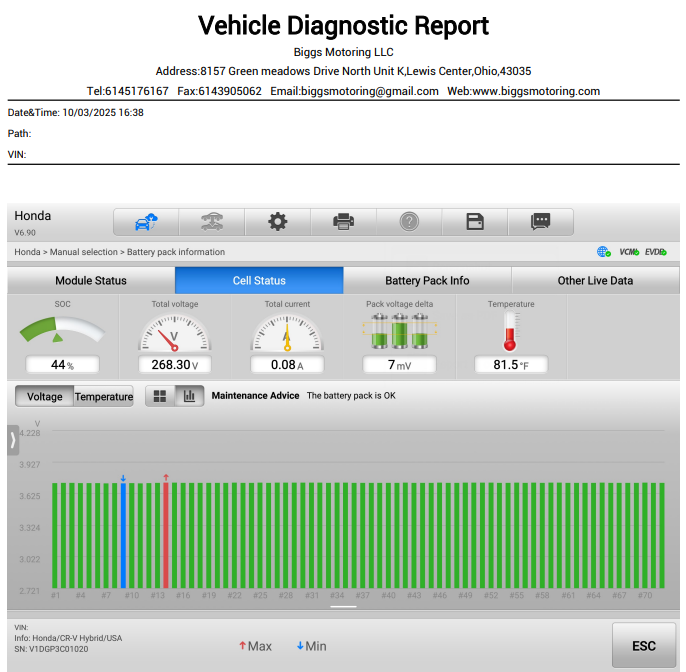Switch to grid view of cells

pyautogui.click(x=160, y=396)
